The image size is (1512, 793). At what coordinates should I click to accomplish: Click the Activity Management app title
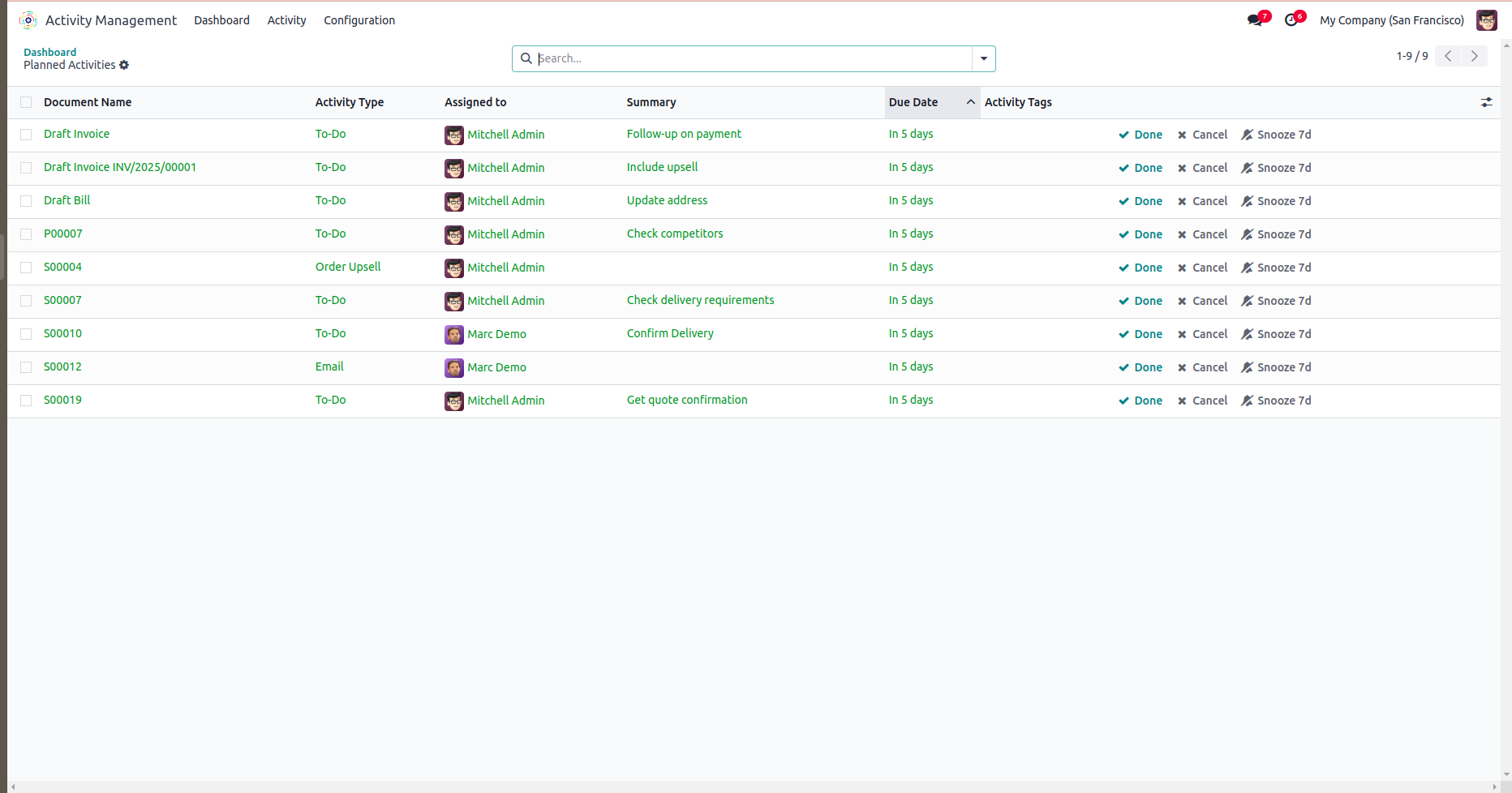click(111, 20)
